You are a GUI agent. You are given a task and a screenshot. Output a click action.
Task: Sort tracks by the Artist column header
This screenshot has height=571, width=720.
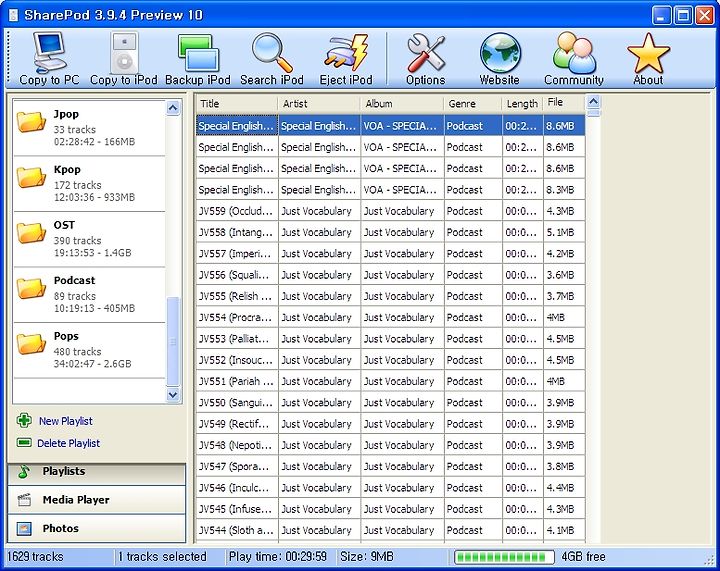tap(319, 104)
